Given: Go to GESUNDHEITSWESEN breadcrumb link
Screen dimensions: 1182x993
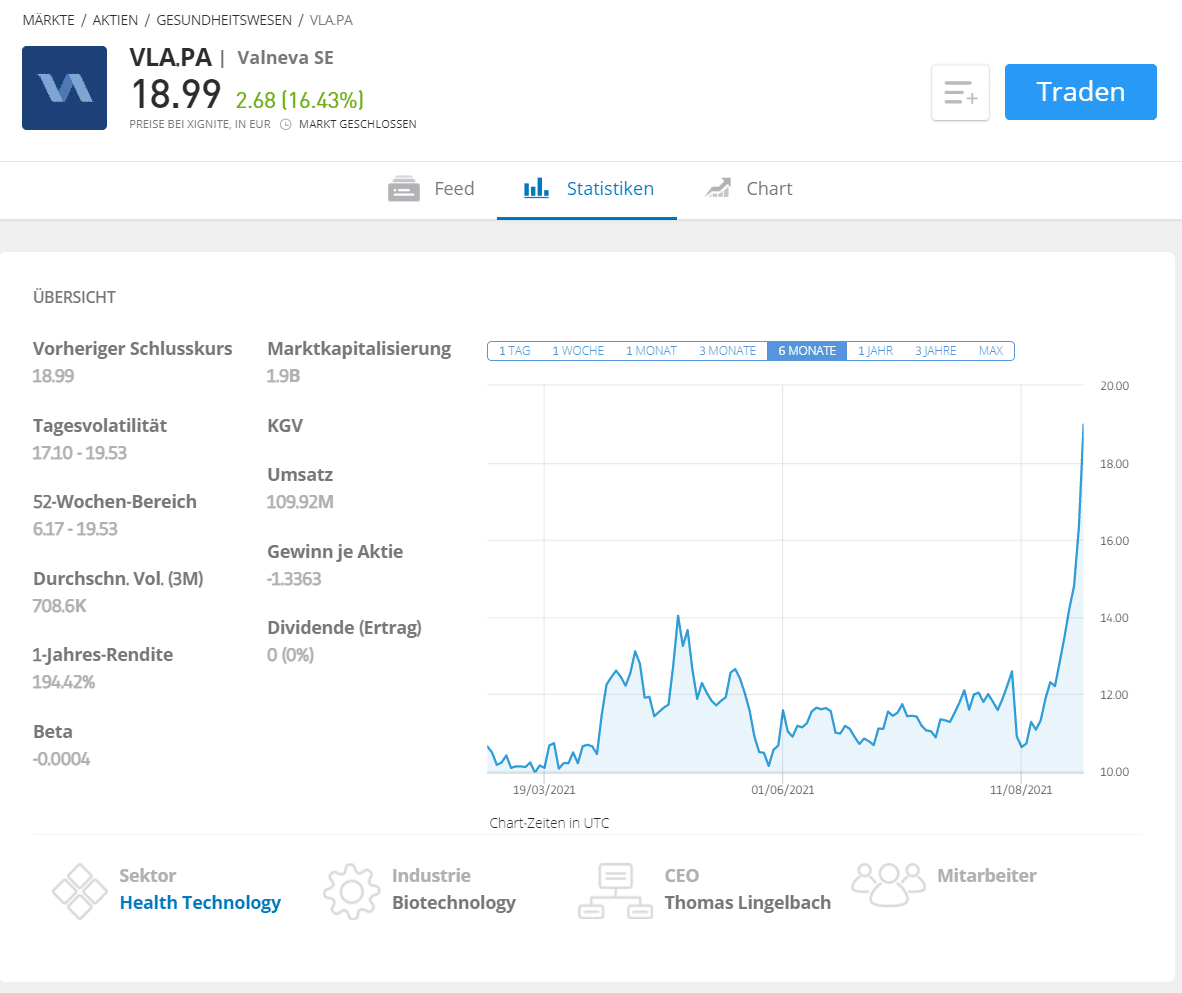Looking at the screenshot, I should click(x=224, y=20).
